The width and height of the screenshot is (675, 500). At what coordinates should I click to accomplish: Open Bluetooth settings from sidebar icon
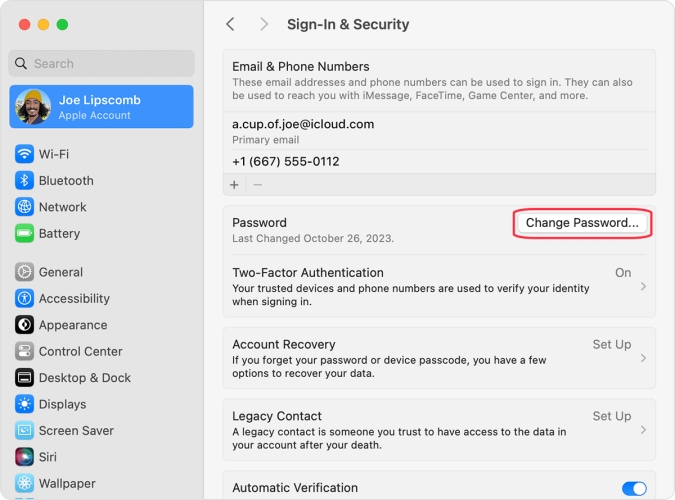tap(24, 181)
